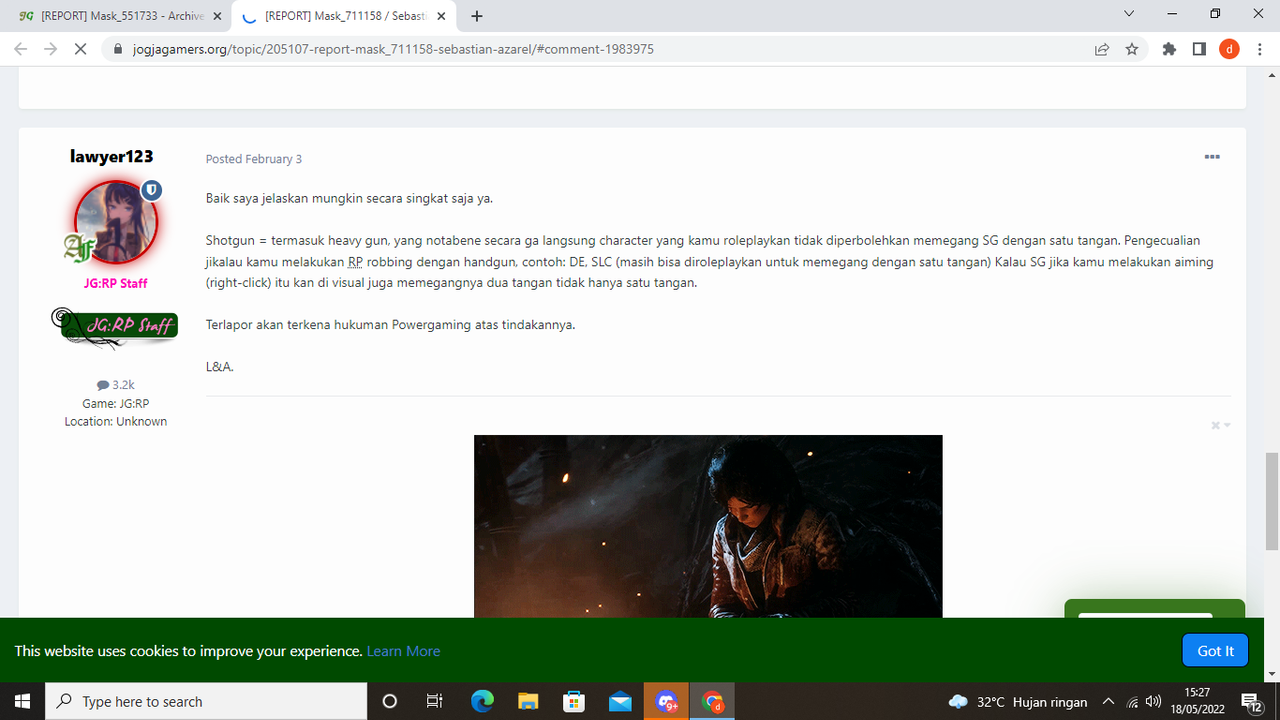Screen dimensions: 1280x720
Task: Open File Explorer from the taskbar
Action: (528, 701)
